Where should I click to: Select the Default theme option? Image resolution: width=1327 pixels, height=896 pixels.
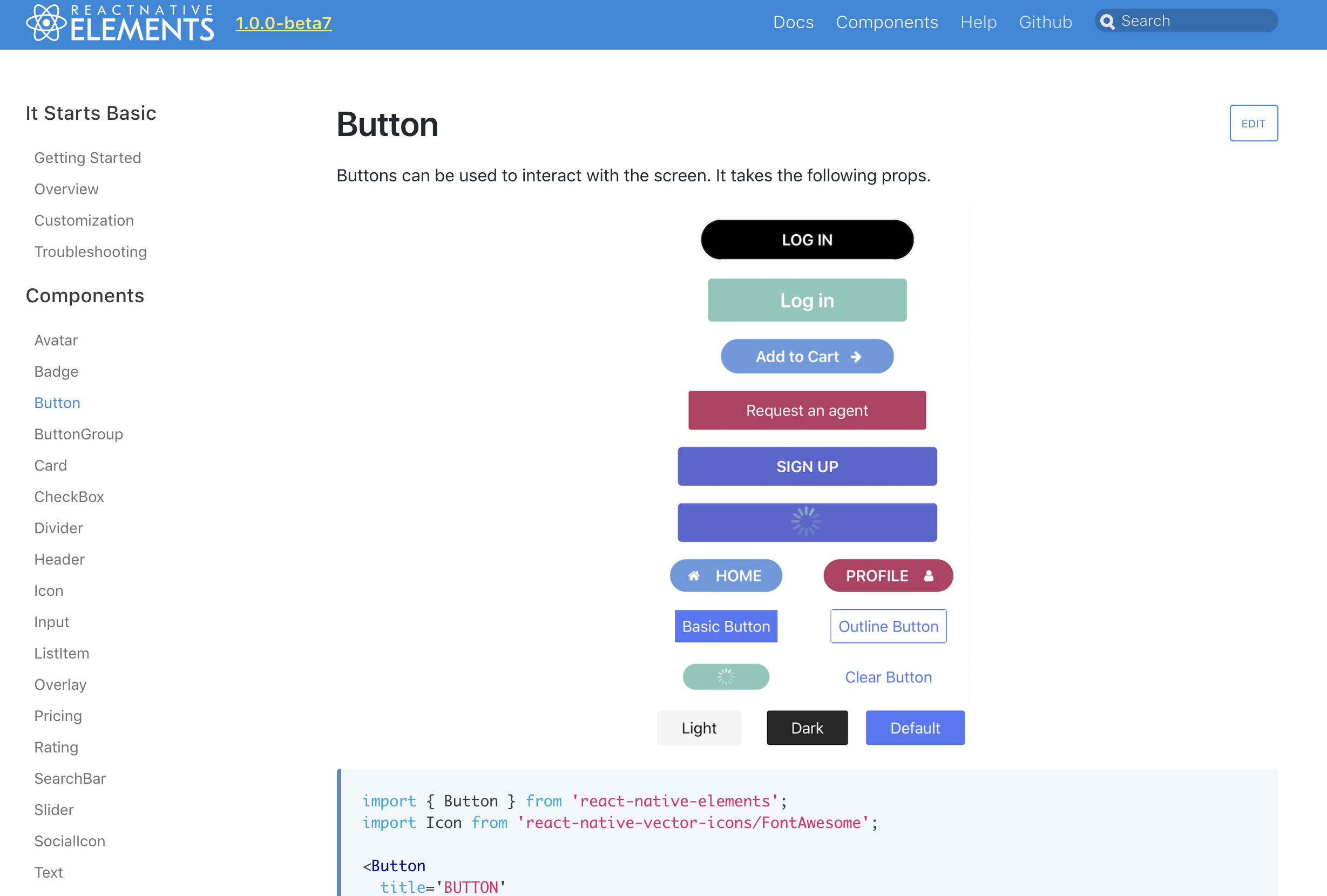915,728
